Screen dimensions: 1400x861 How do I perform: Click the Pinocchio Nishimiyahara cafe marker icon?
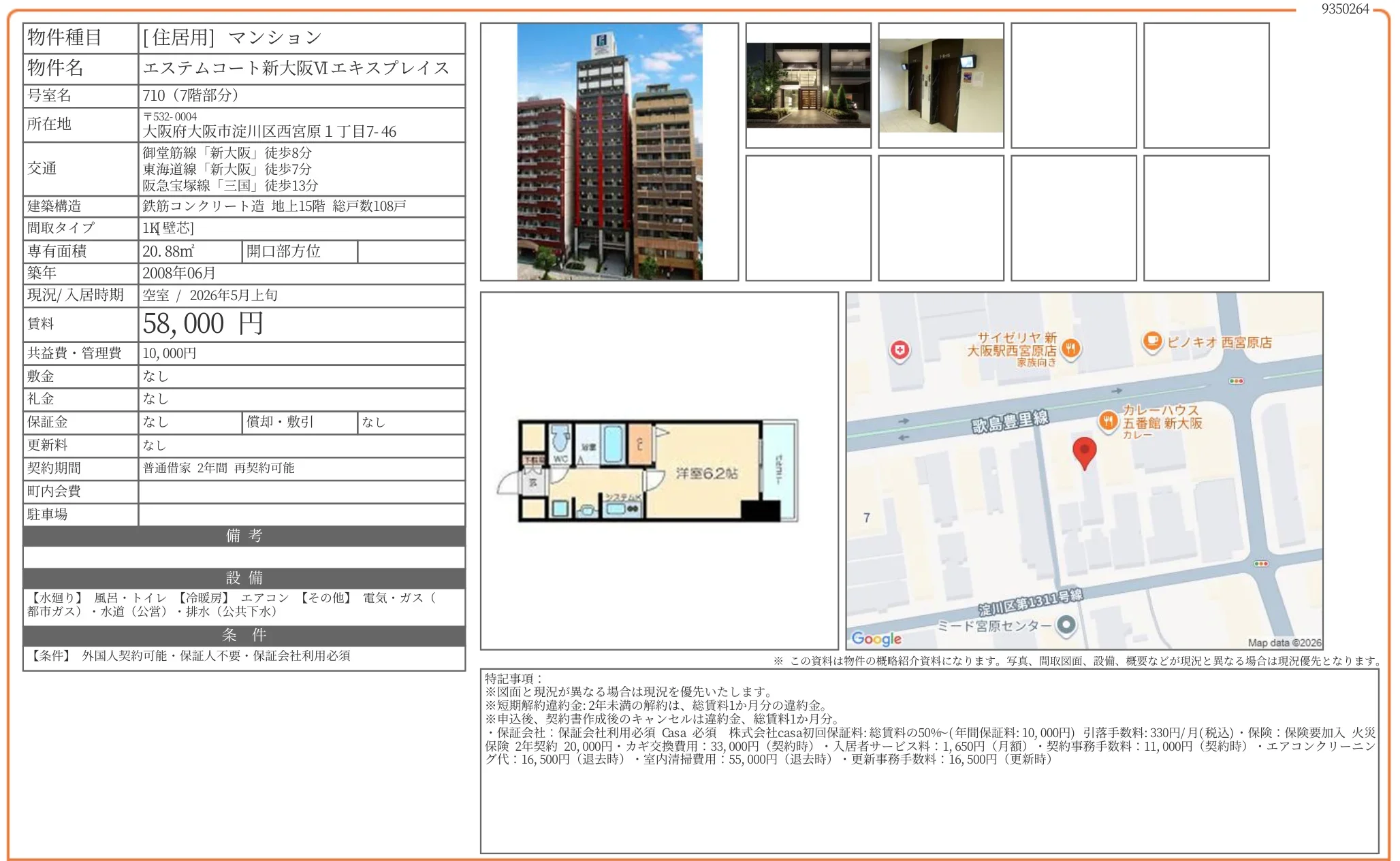[1152, 340]
